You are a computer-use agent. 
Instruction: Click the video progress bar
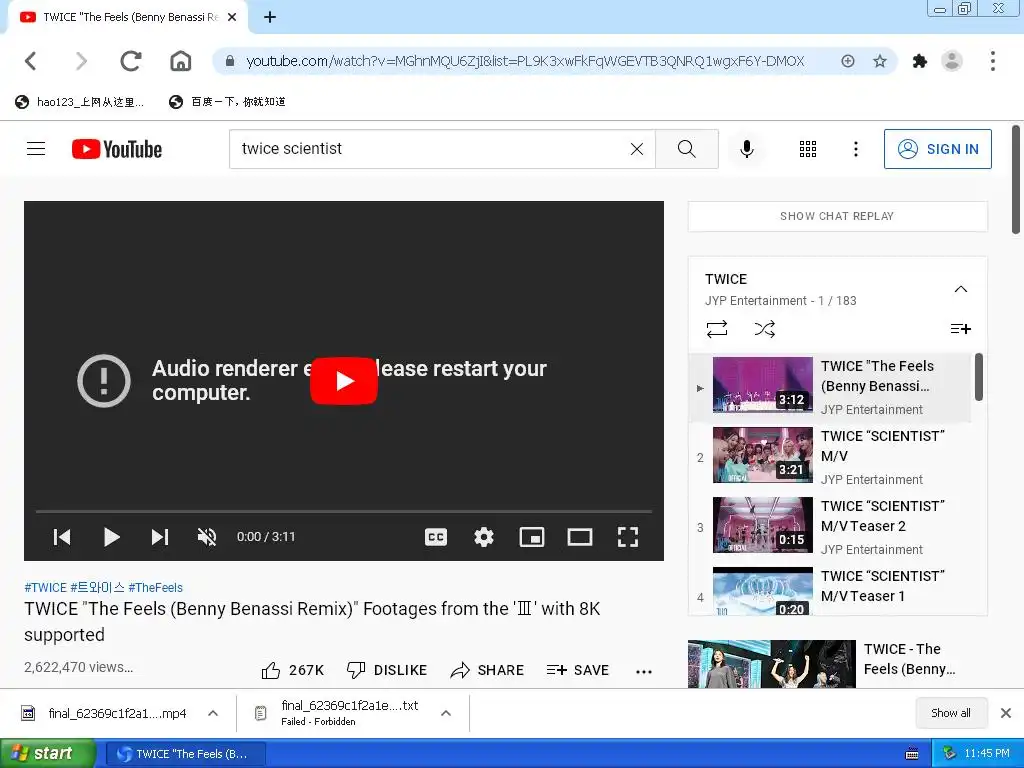pyautogui.click(x=344, y=511)
